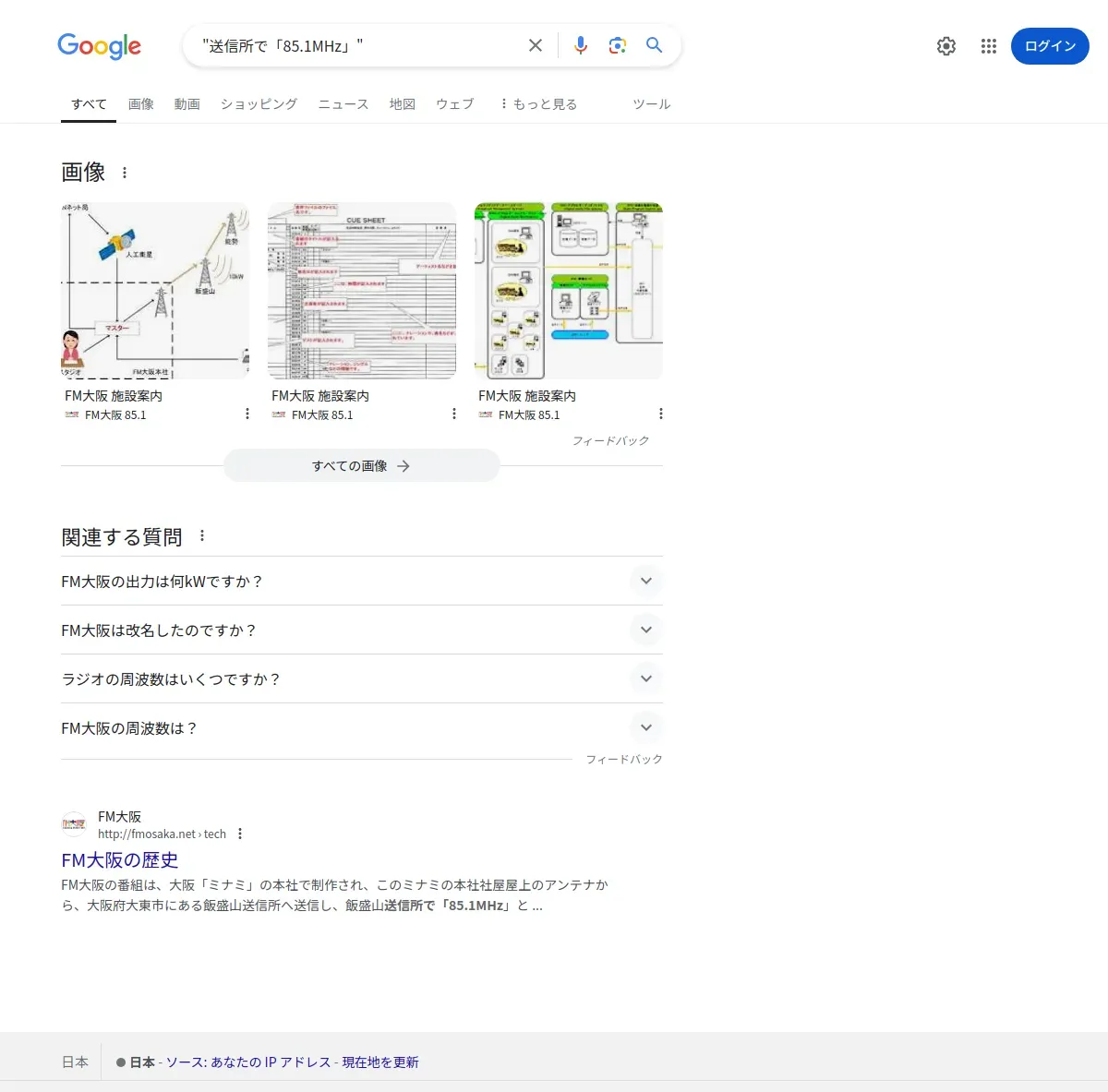Open the FM大阪の歴史 result link
This screenshot has height=1092, width=1108.
click(120, 860)
